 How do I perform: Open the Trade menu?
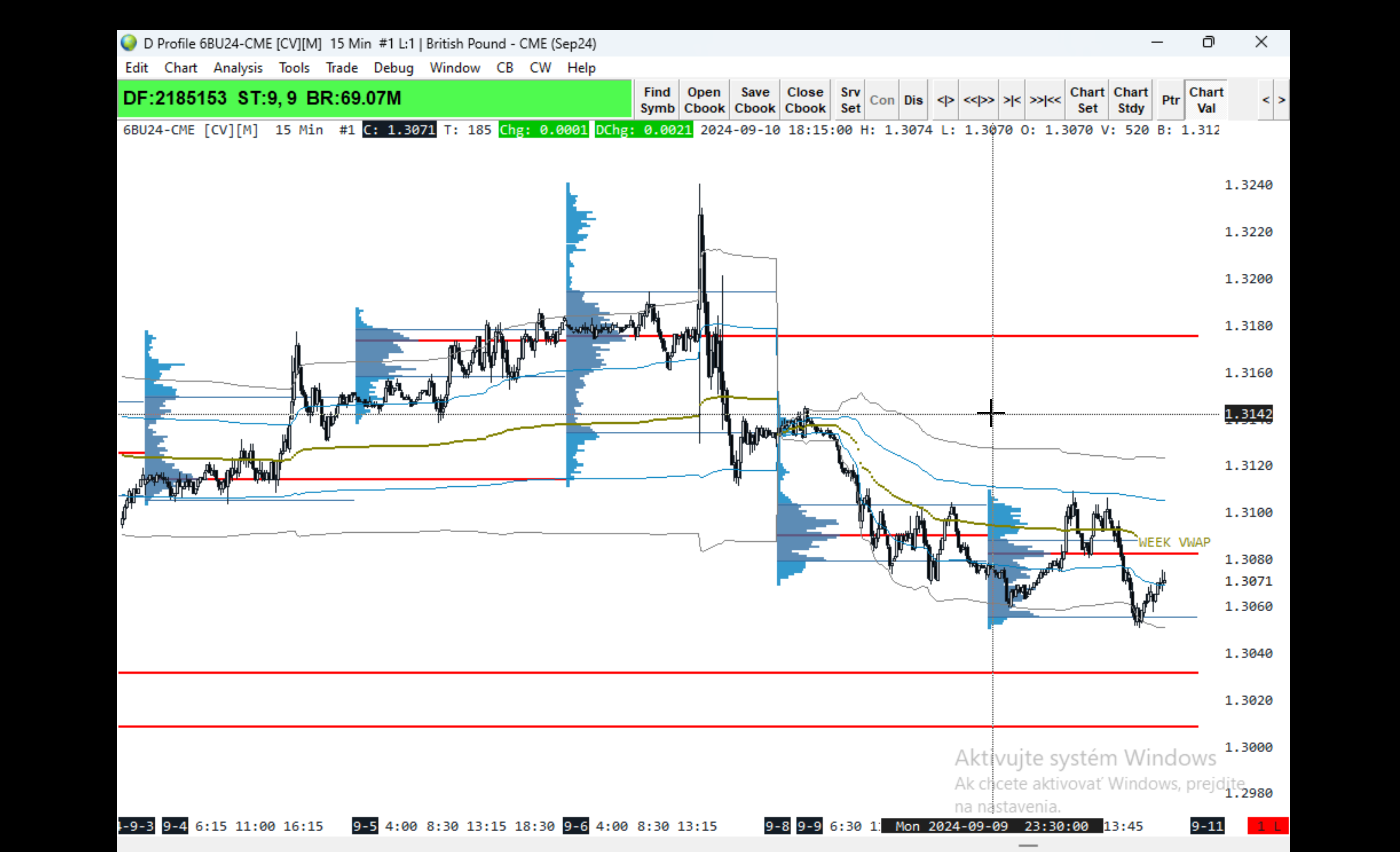coord(342,68)
